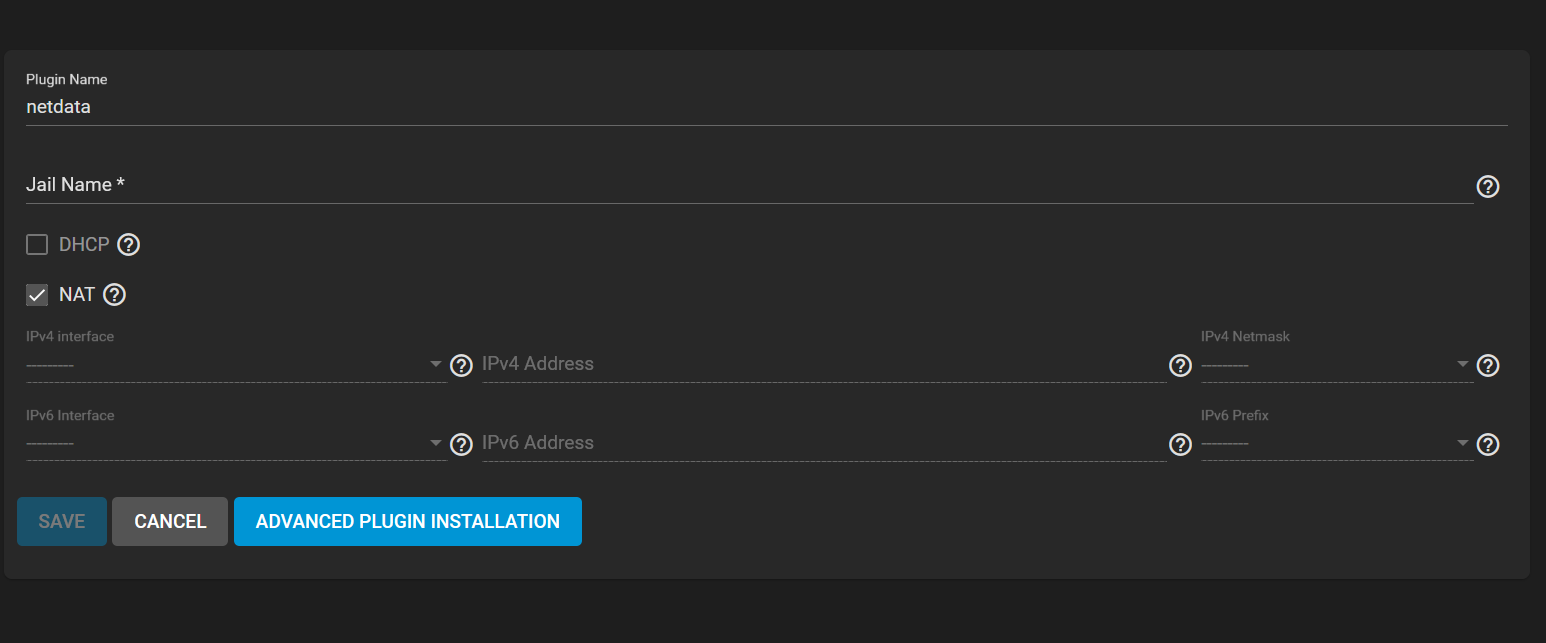Open help tooltip for Jail Name
The image size is (1546, 643).
coord(1488,186)
